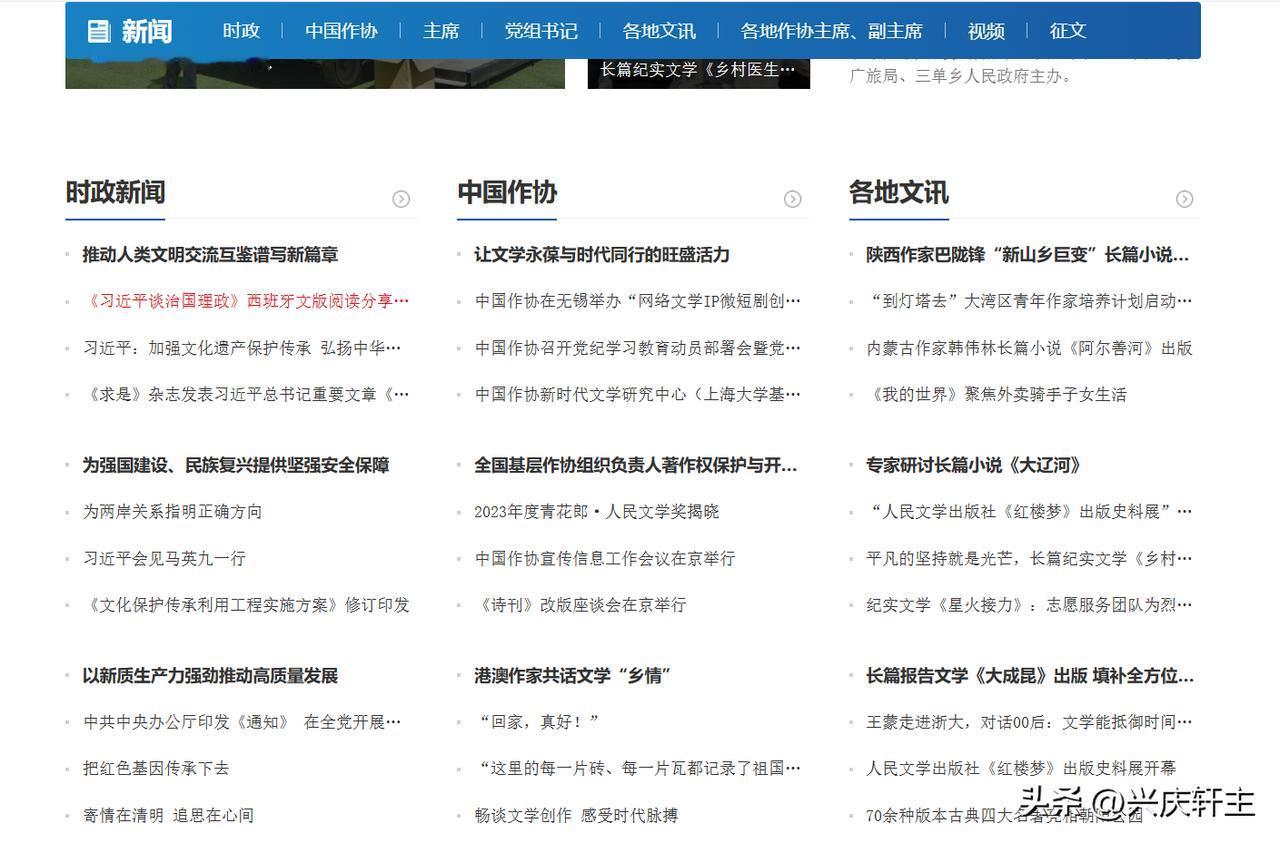Go to 主席 nav item
This screenshot has width=1280, height=843.
(441, 31)
